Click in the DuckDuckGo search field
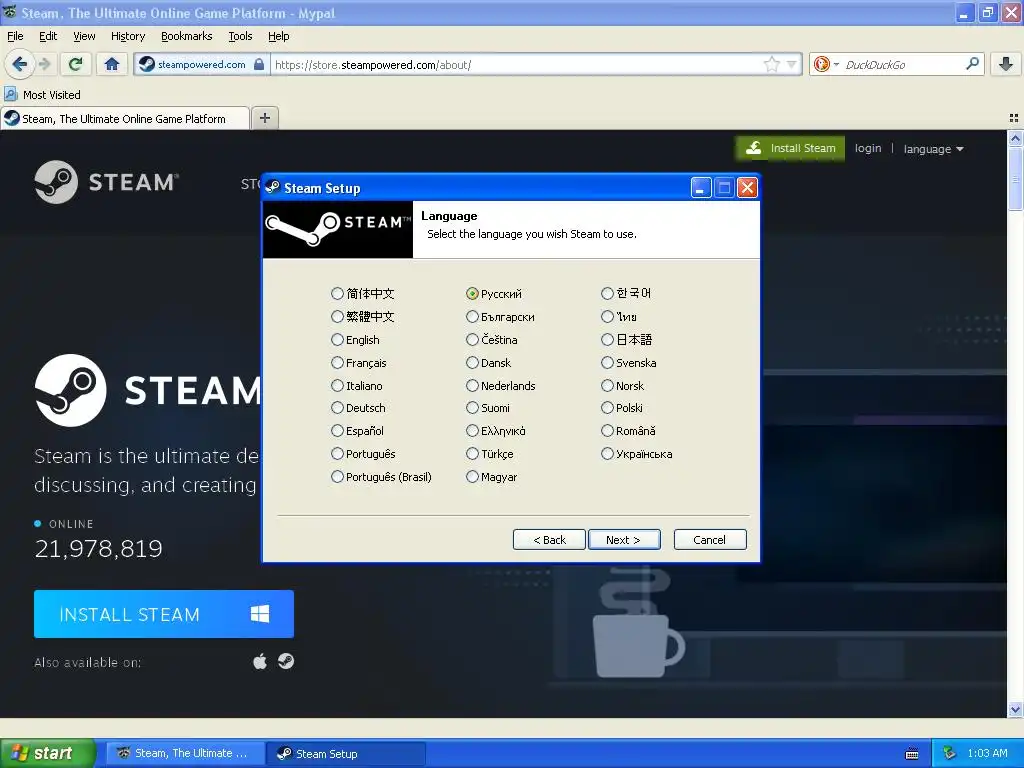This screenshot has width=1024, height=768. (x=901, y=64)
